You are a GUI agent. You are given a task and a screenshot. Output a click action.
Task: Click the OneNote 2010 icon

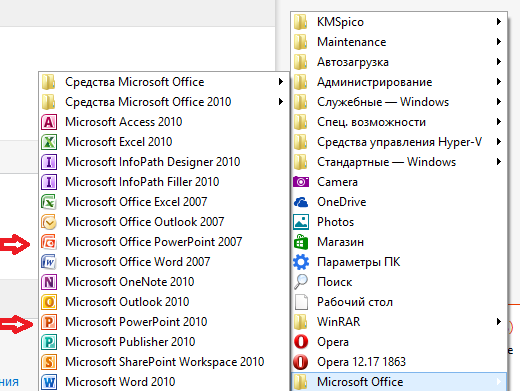click(x=49, y=282)
